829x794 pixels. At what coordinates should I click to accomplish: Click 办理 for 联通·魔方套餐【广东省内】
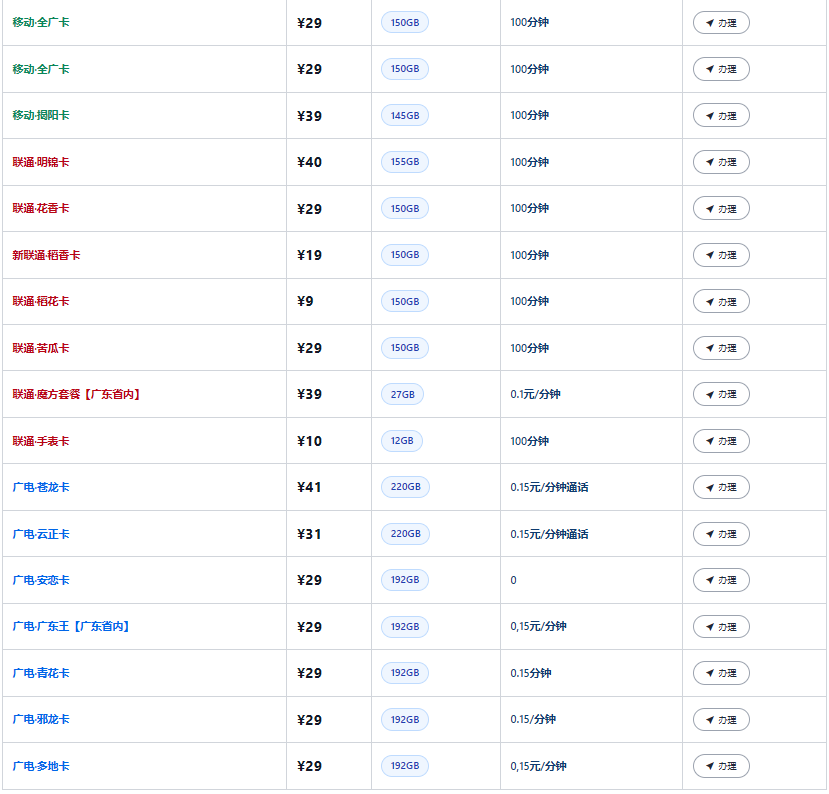(x=721, y=394)
